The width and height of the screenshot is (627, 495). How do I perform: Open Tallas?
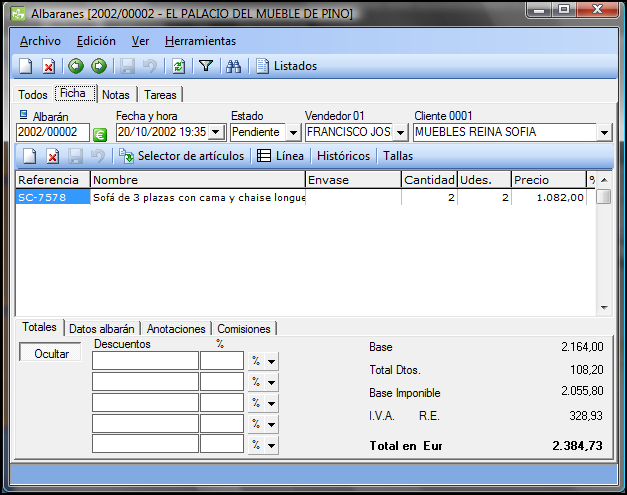tap(398, 156)
